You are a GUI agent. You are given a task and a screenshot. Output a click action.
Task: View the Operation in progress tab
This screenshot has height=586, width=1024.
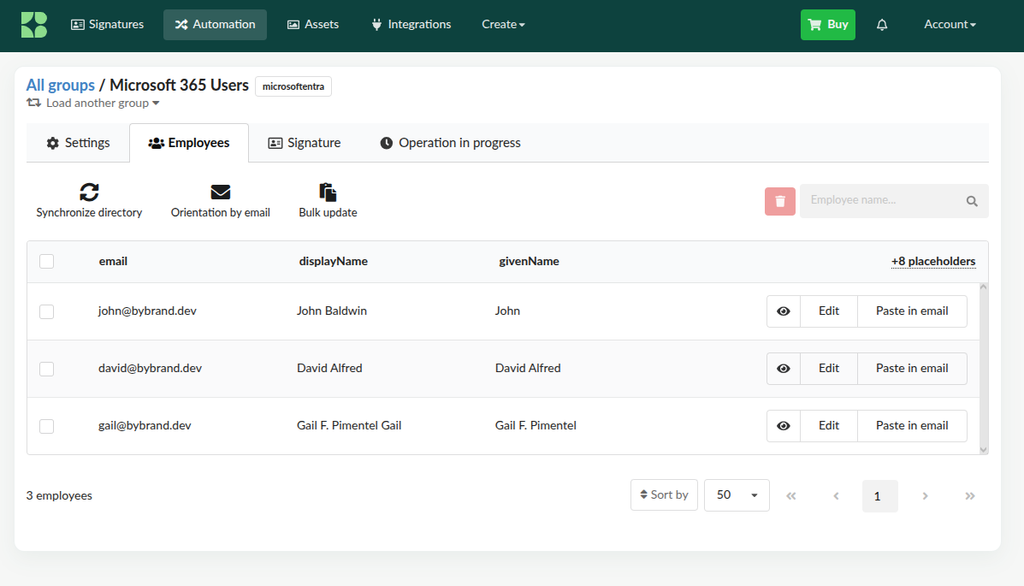point(451,143)
